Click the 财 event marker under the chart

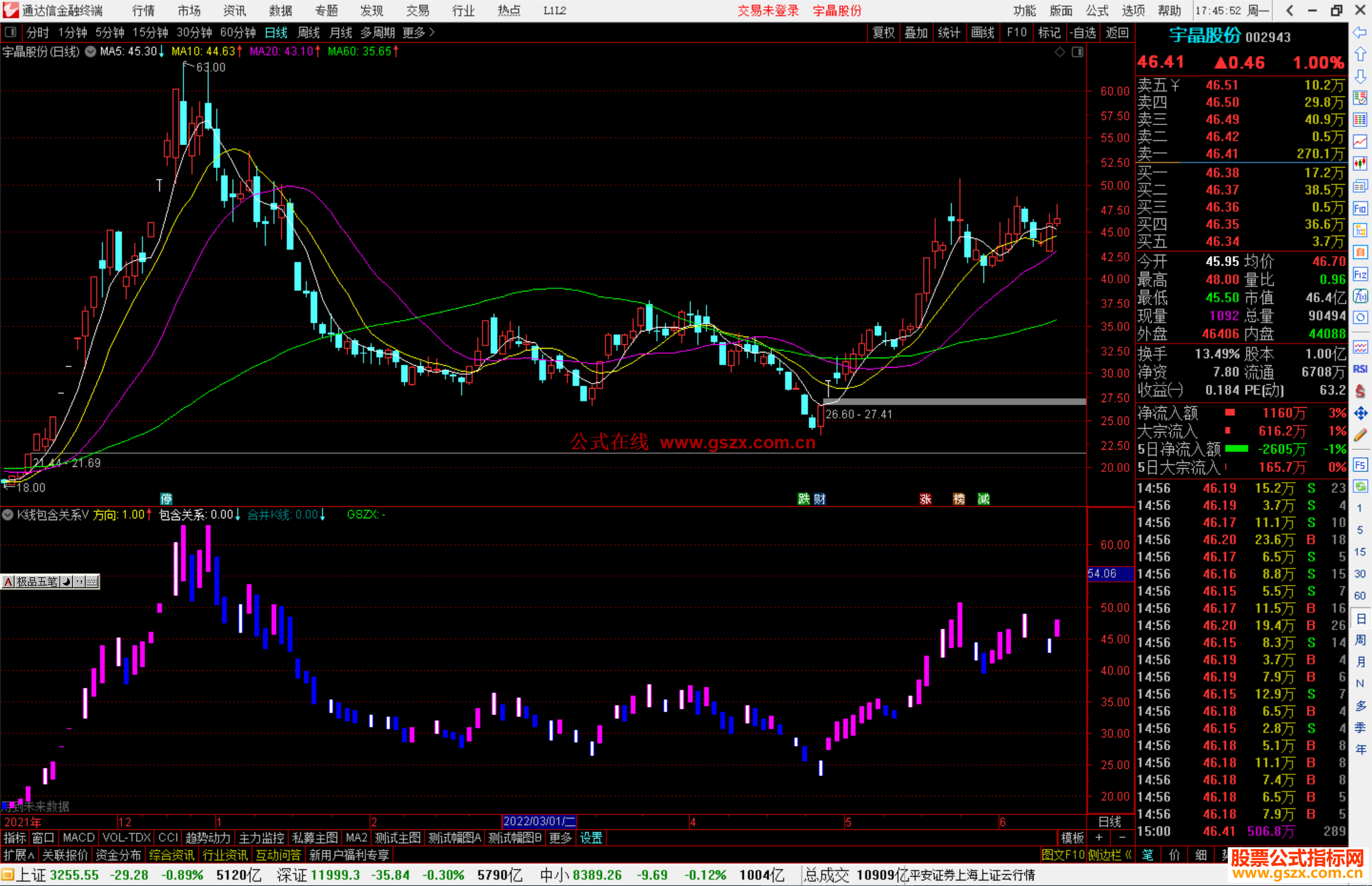(820, 499)
